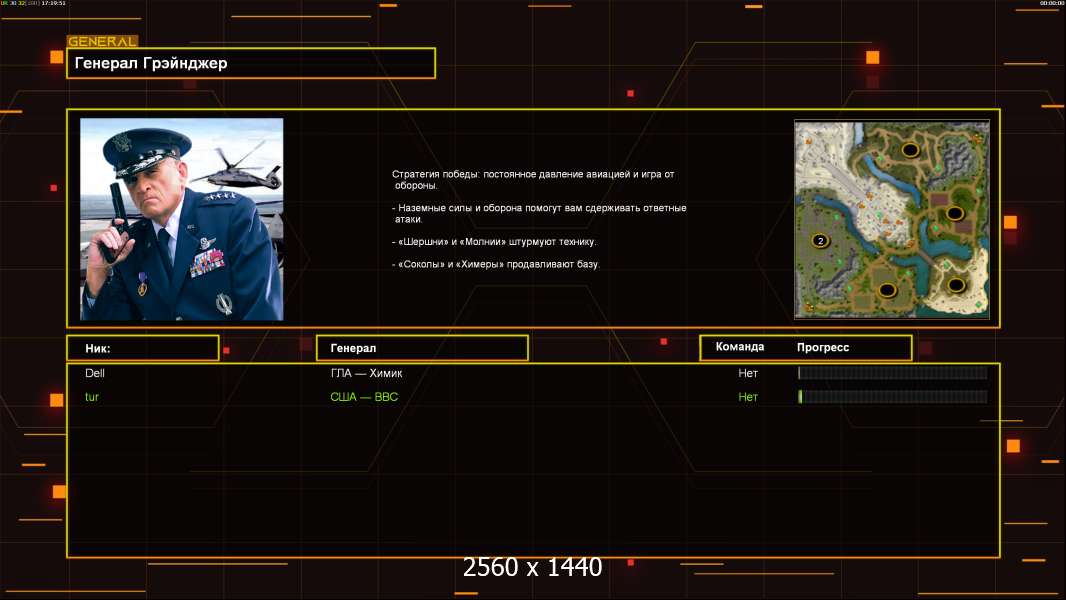Click the Генерал column header
1066x600 pixels.
(421, 348)
